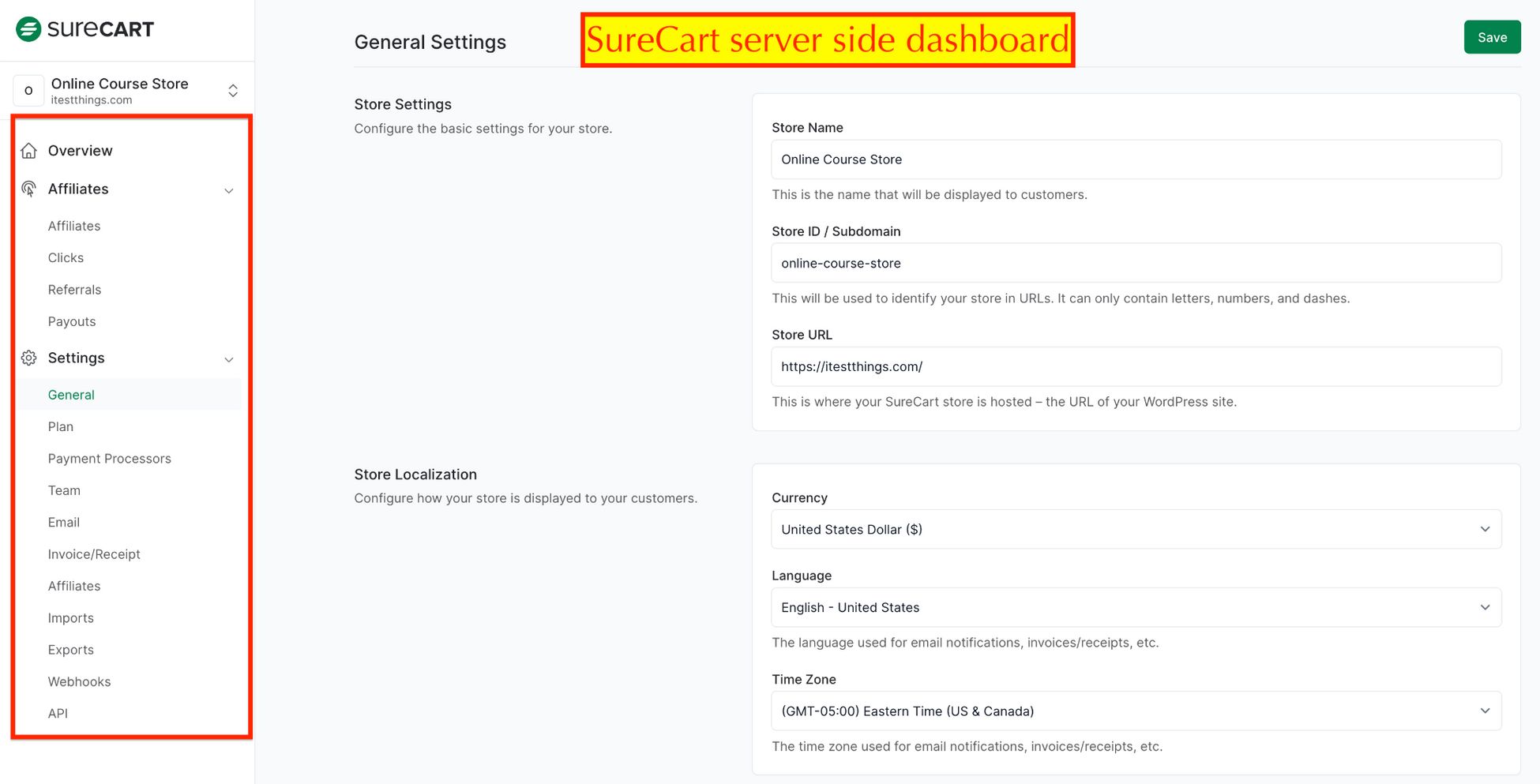Open the Clicks page

66,257
